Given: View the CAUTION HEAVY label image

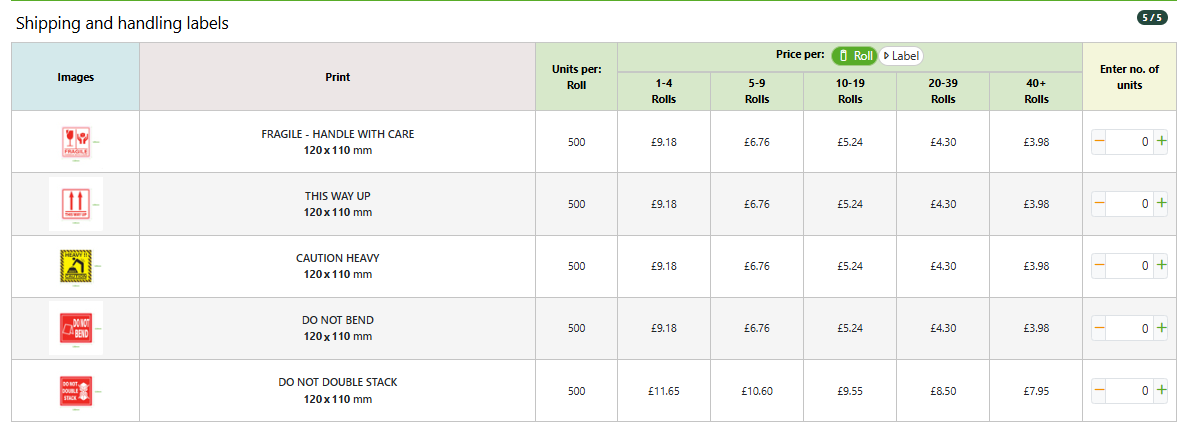Looking at the screenshot, I should 76,266.
